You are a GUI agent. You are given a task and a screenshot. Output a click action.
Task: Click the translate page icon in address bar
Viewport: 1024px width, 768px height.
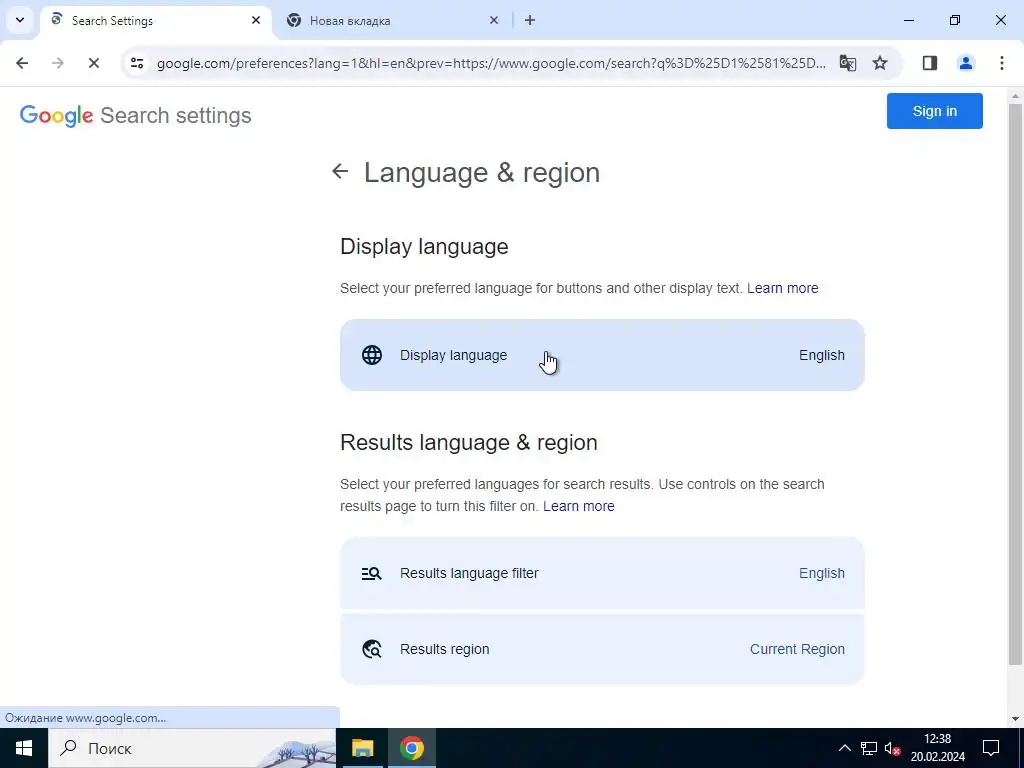pyautogui.click(x=848, y=63)
